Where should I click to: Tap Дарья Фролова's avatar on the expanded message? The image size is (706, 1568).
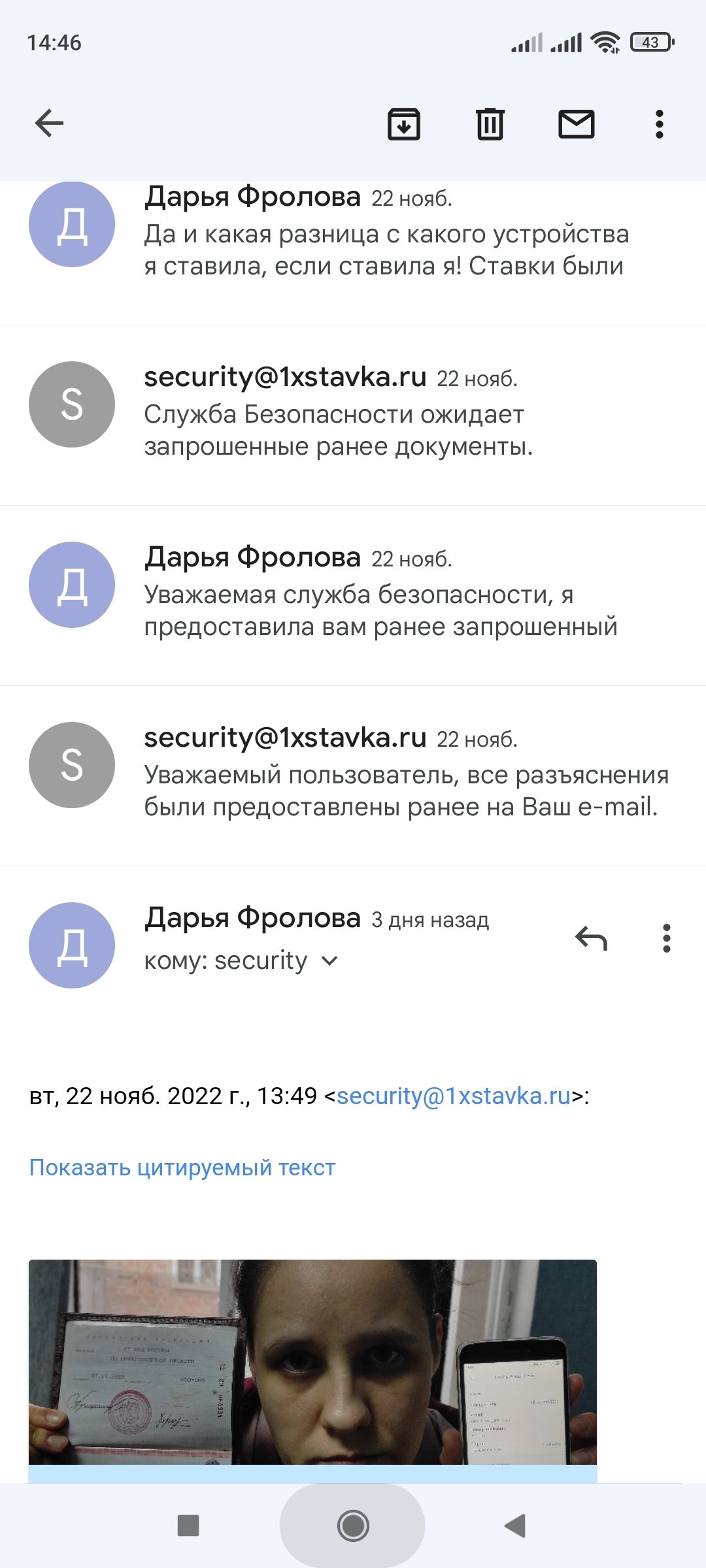(x=72, y=945)
